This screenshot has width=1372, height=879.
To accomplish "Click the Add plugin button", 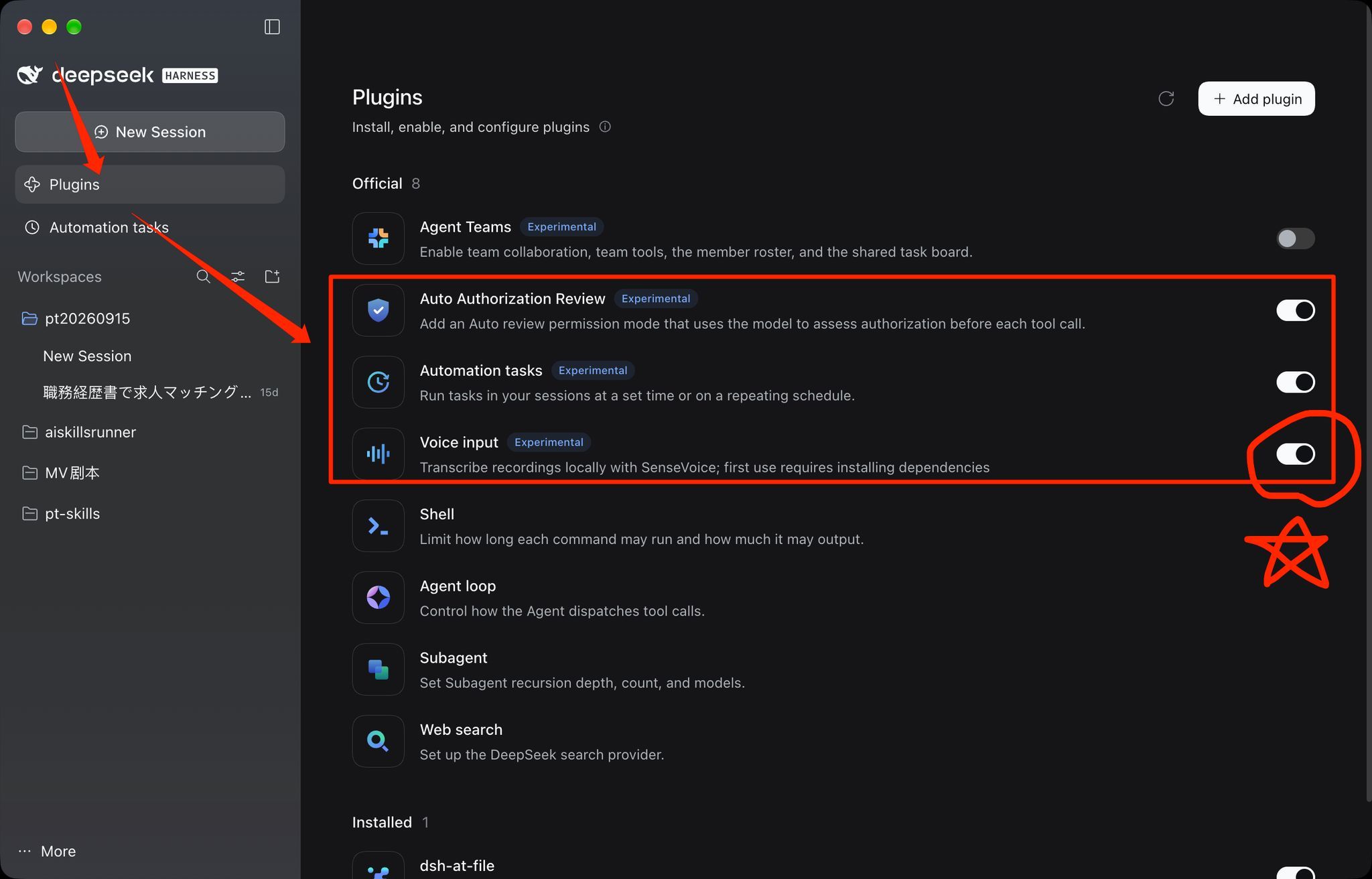I will [x=1256, y=98].
